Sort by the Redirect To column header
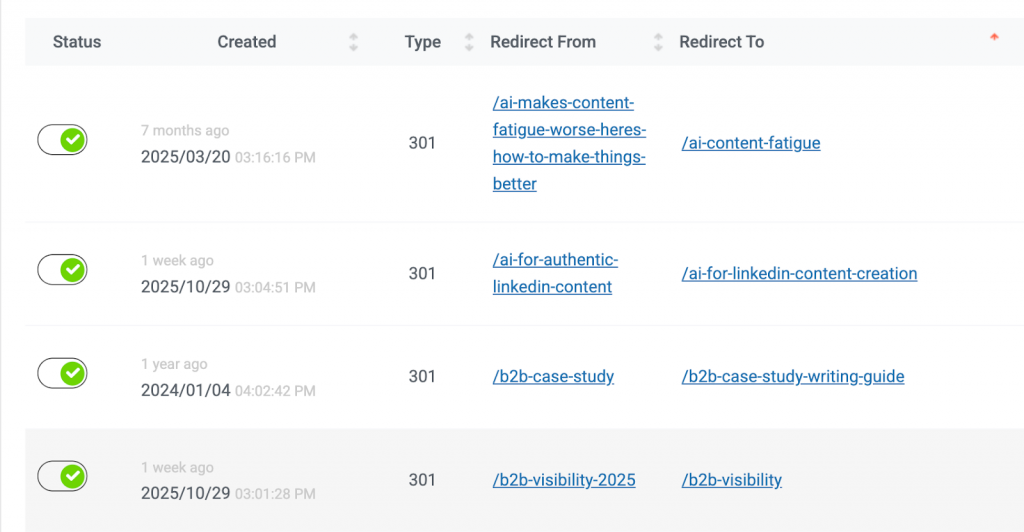The width and height of the screenshot is (1024, 532). click(721, 42)
